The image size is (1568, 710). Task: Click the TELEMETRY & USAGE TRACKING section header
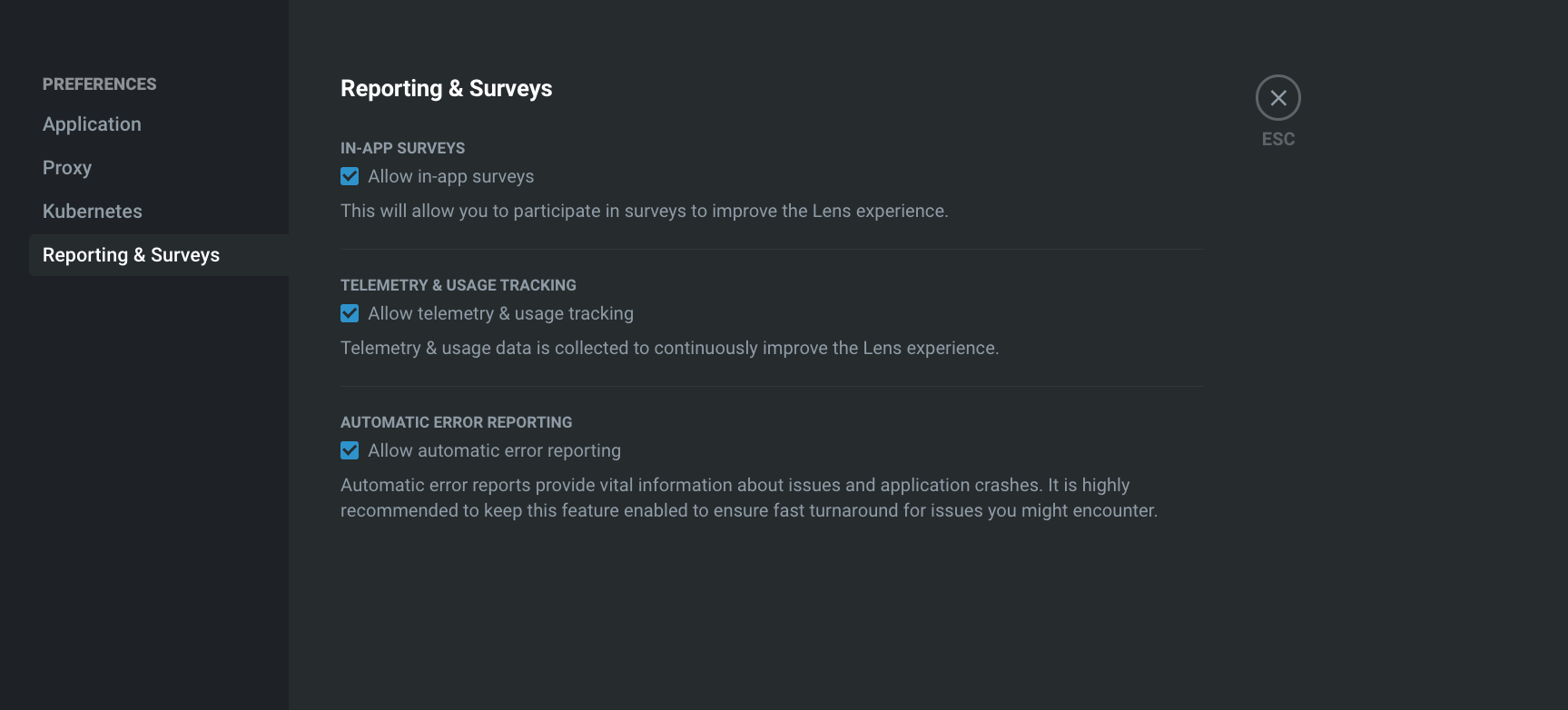point(459,284)
